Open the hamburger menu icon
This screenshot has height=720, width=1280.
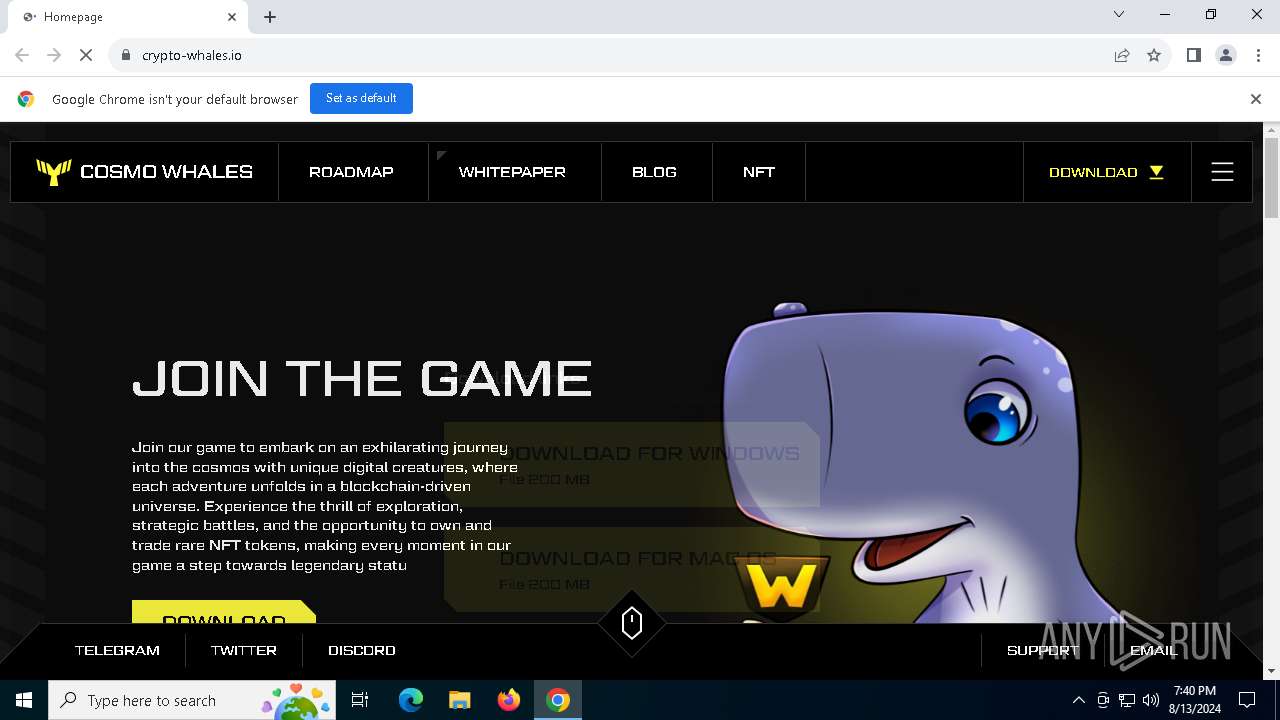click(1222, 172)
